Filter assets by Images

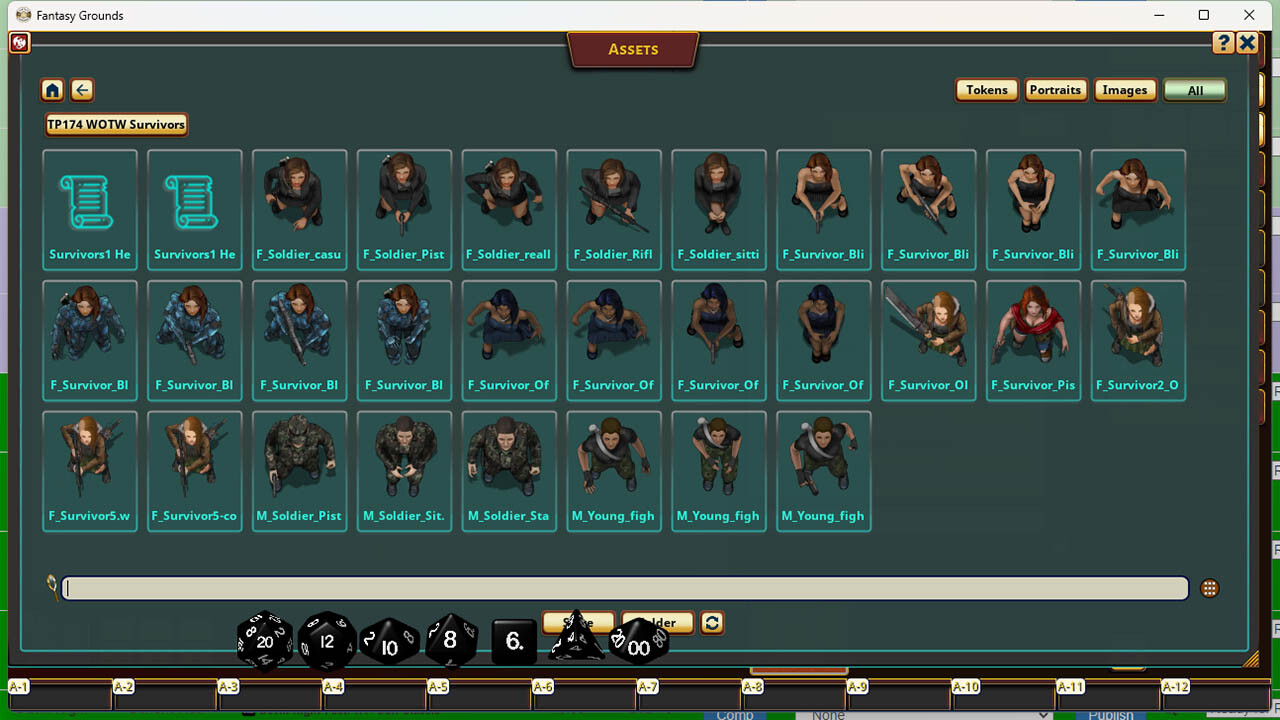click(1125, 90)
